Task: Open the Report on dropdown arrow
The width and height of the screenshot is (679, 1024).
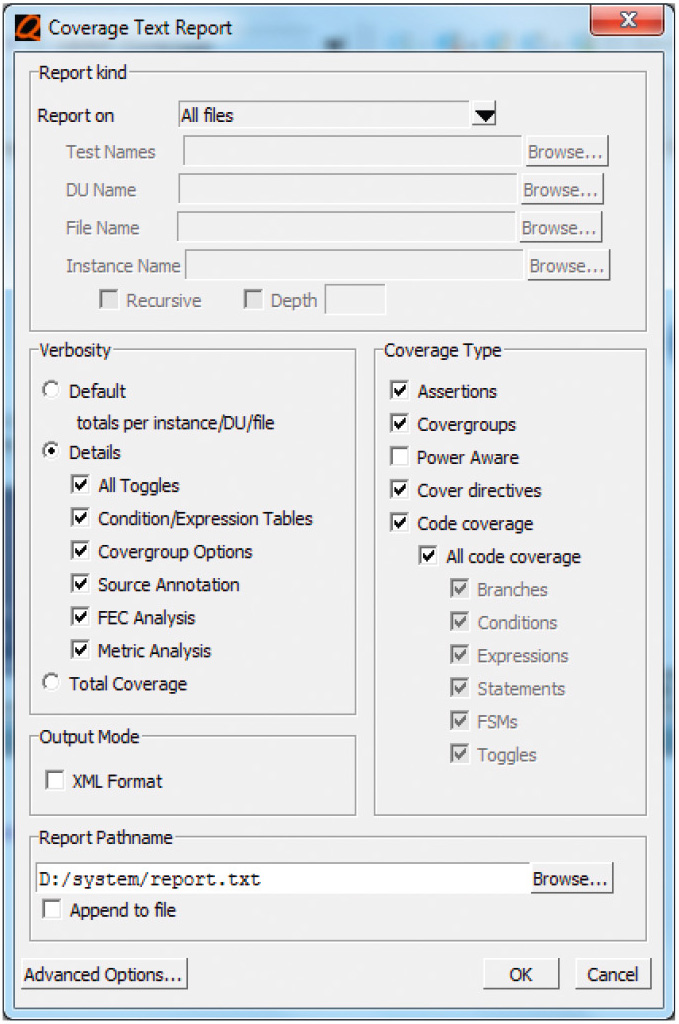Action: [484, 115]
